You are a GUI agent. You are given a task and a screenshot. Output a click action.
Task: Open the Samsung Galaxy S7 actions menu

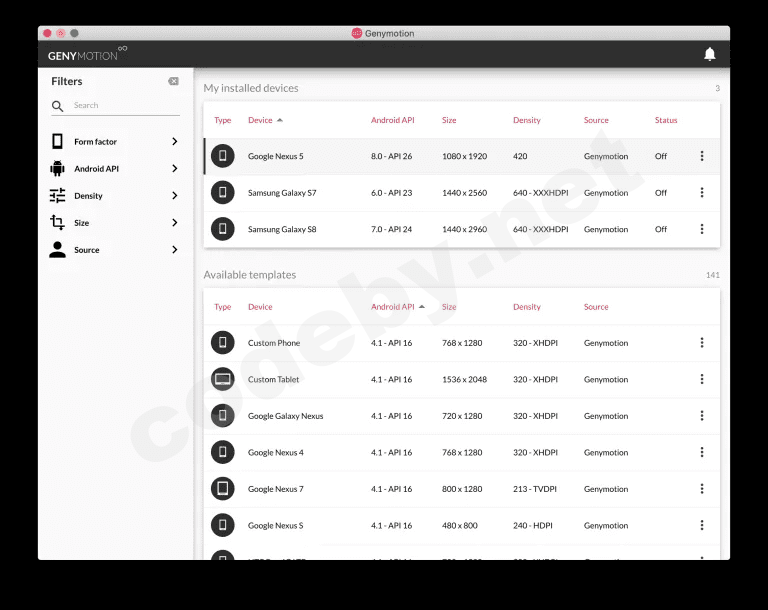[x=702, y=193]
